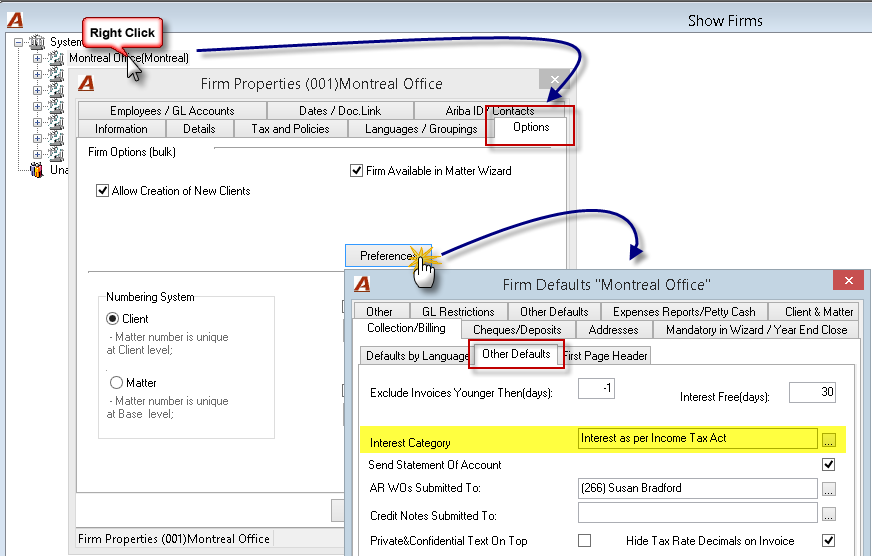Screen dimensions: 872x556
Task: Click AR WOs Submitted To field
Action: point(698,488)
